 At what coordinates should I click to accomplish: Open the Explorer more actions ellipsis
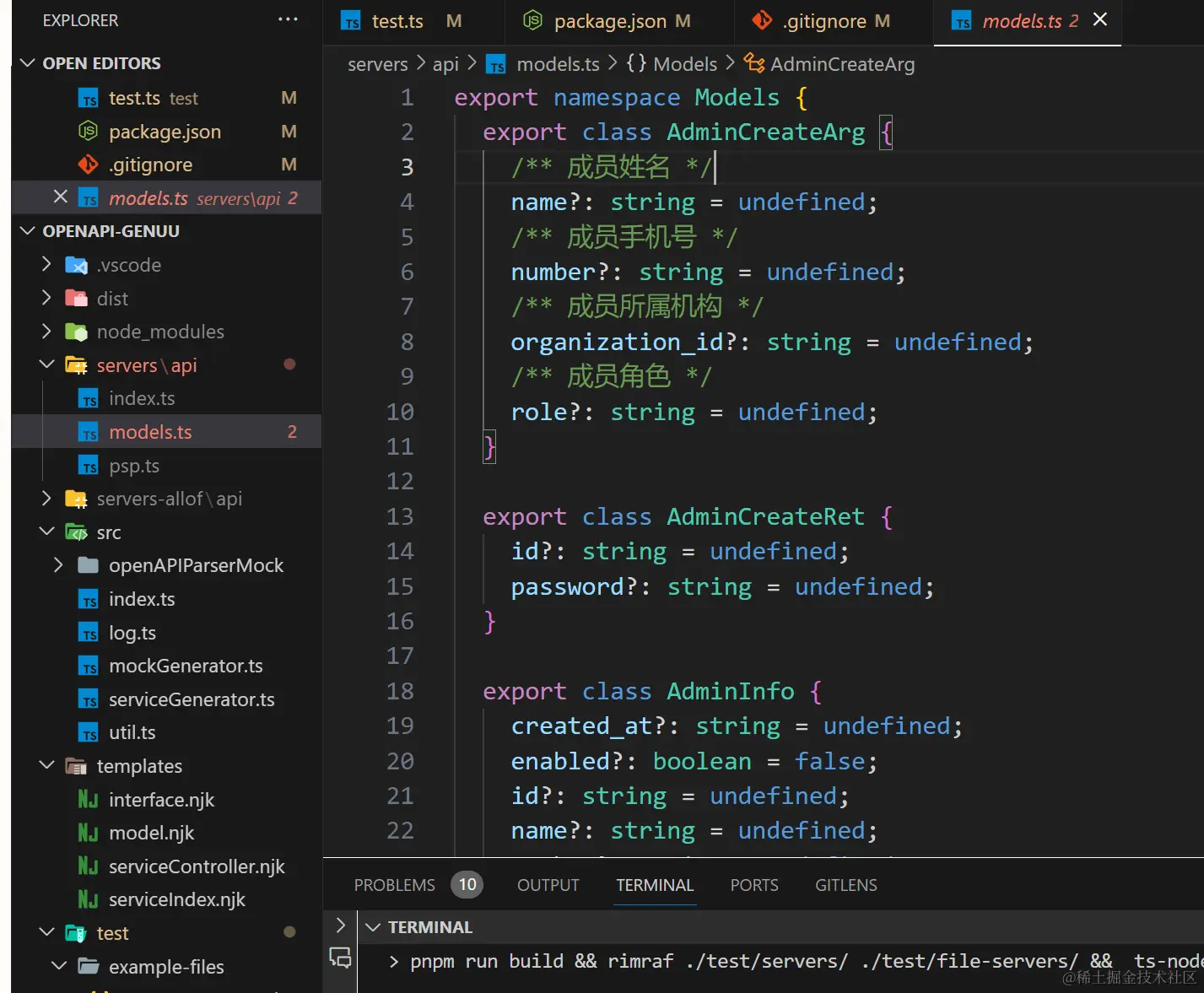point(288,19)
